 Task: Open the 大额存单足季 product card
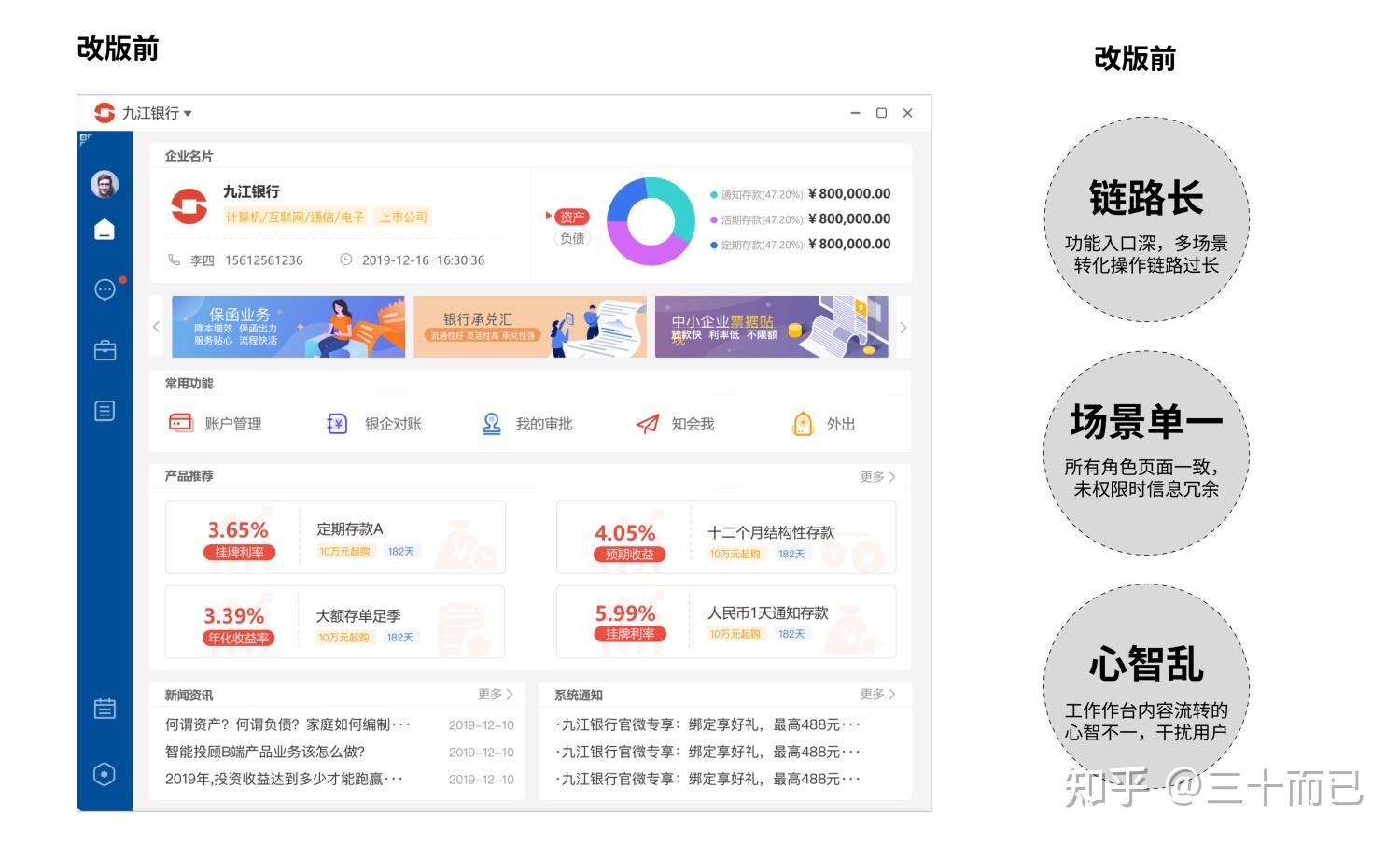coord(335,623)
